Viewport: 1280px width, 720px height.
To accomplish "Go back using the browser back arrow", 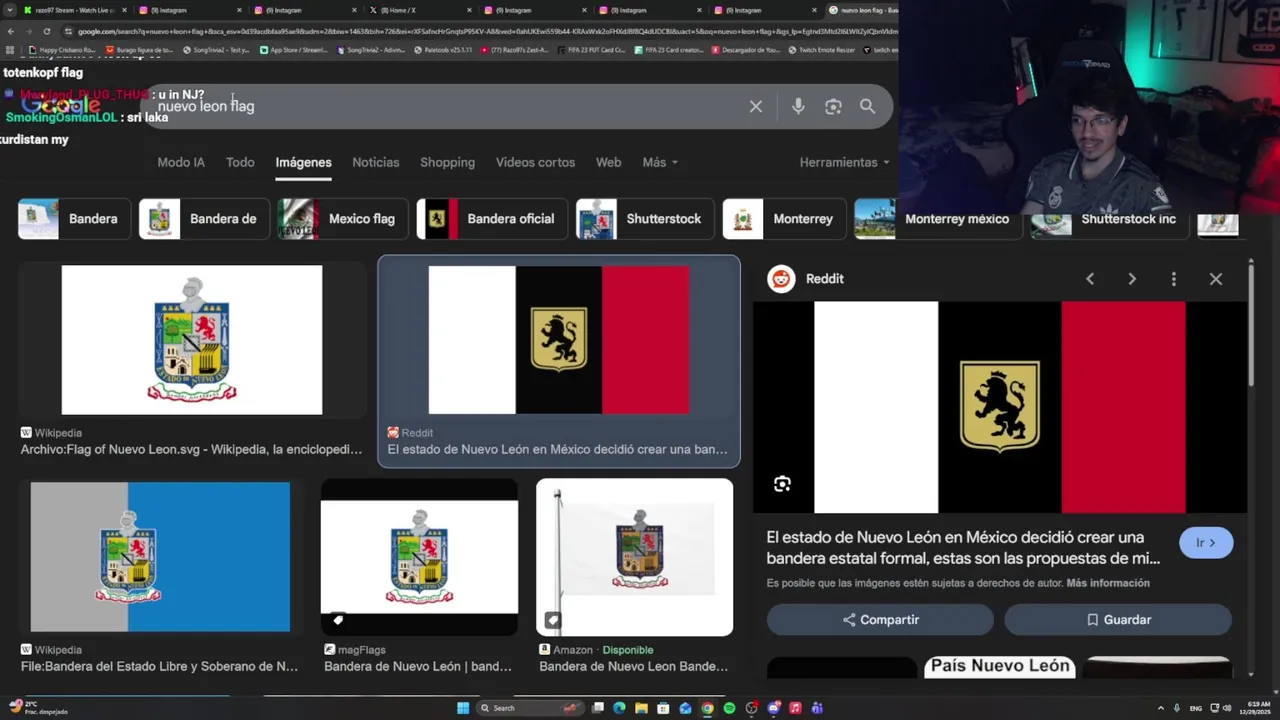I will (11, 31).
